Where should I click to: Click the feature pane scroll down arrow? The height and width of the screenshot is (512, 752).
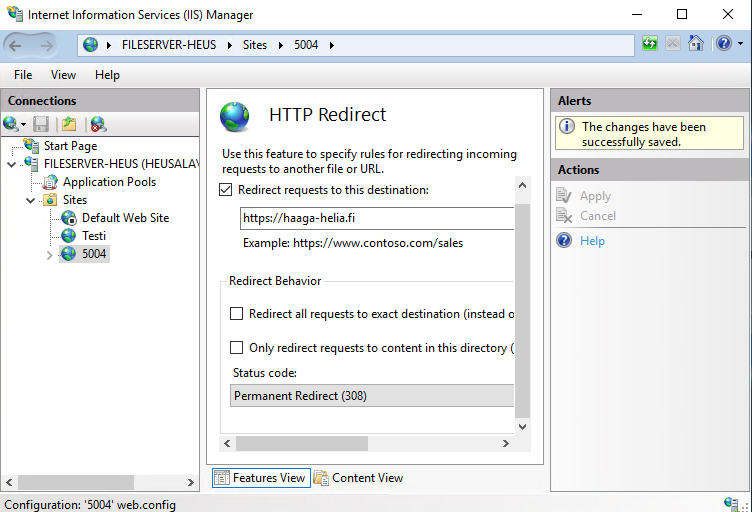click(x=523, y=427)
